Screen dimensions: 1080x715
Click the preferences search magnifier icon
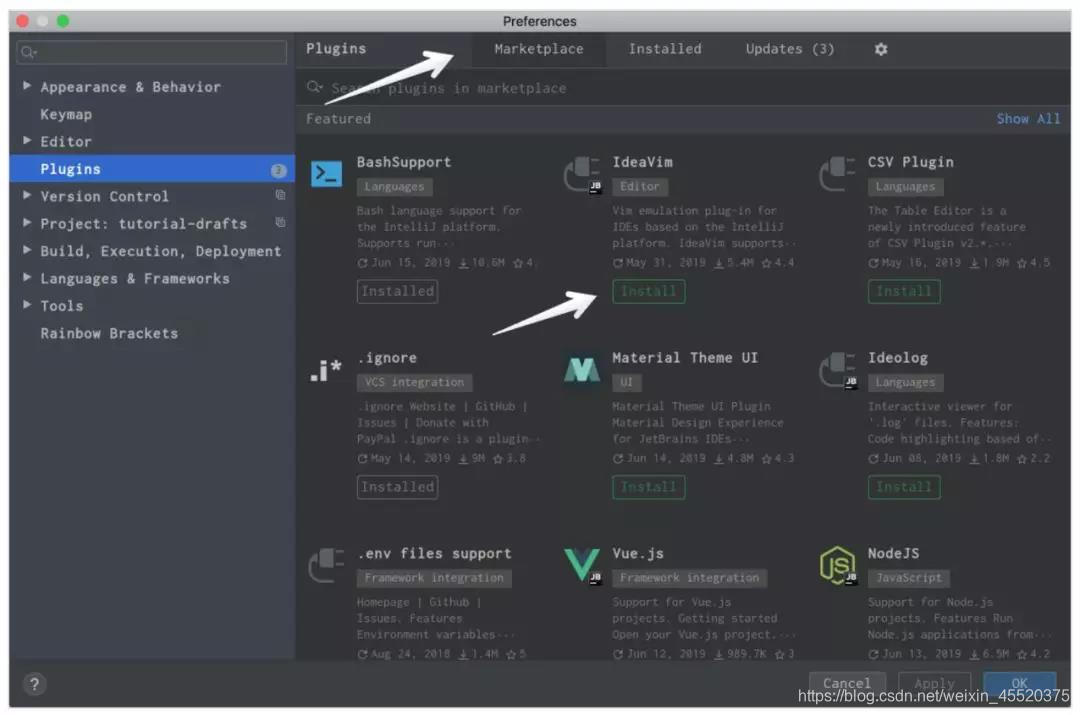[28, 52]
